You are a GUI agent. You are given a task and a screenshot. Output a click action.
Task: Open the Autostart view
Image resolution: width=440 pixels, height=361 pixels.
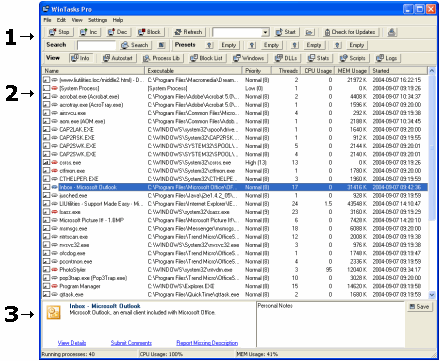pyautogui.click(x=118, y=58)
